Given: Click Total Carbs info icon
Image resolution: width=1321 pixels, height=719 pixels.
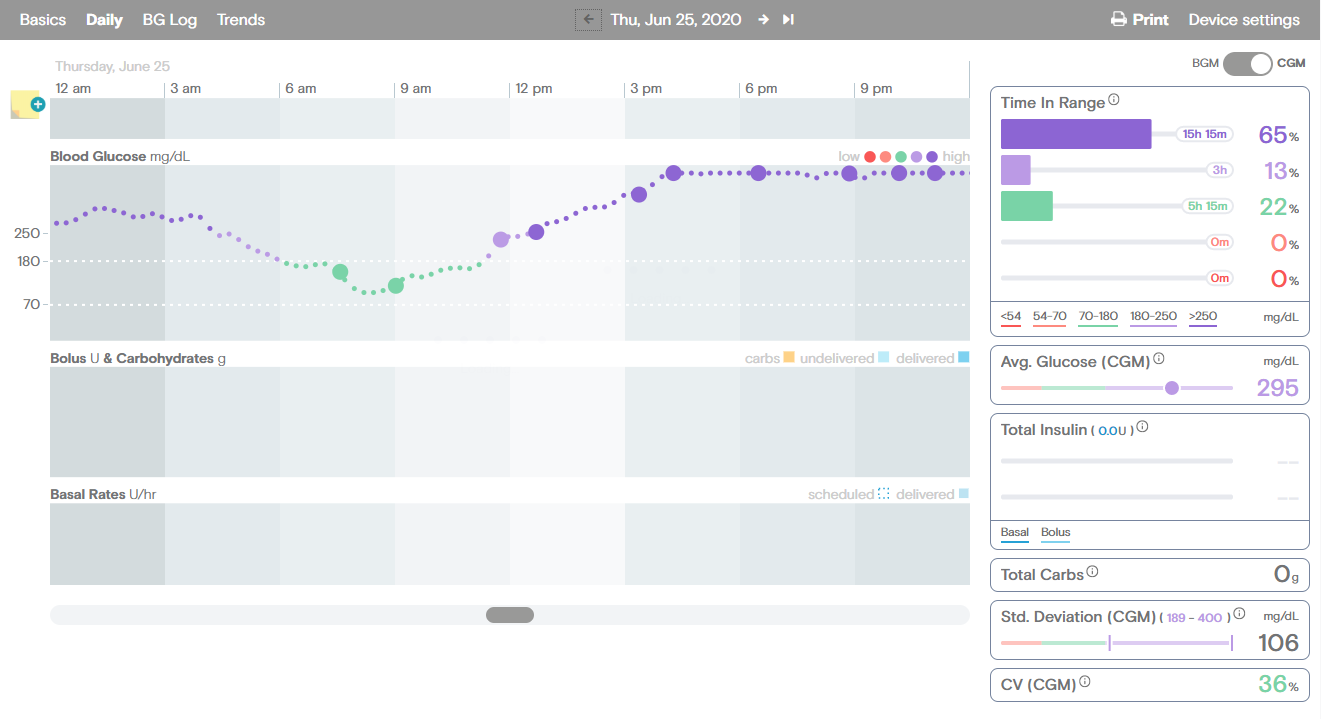Looking at the screenshot, I should [1092, 572].
